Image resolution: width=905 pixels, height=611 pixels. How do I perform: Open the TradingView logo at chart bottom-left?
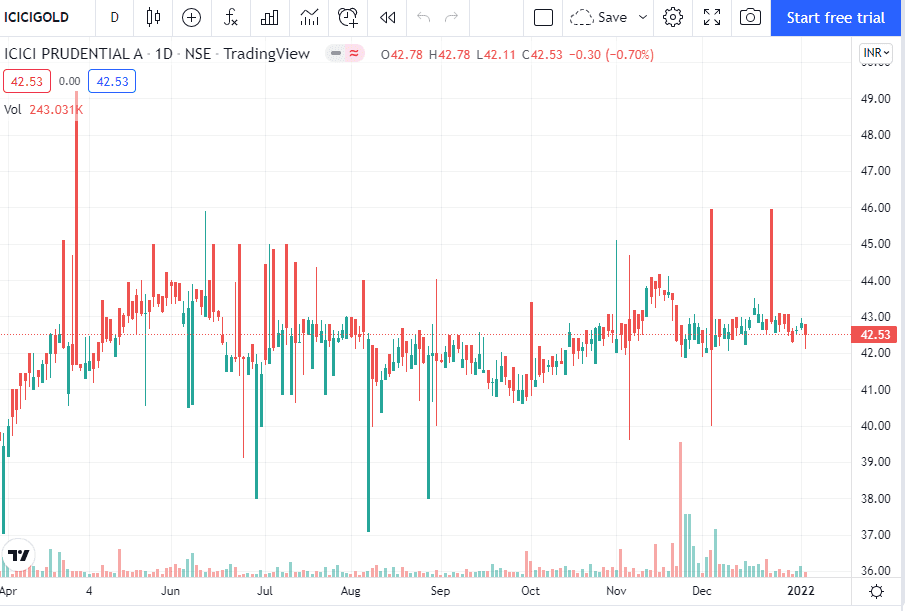18,555
